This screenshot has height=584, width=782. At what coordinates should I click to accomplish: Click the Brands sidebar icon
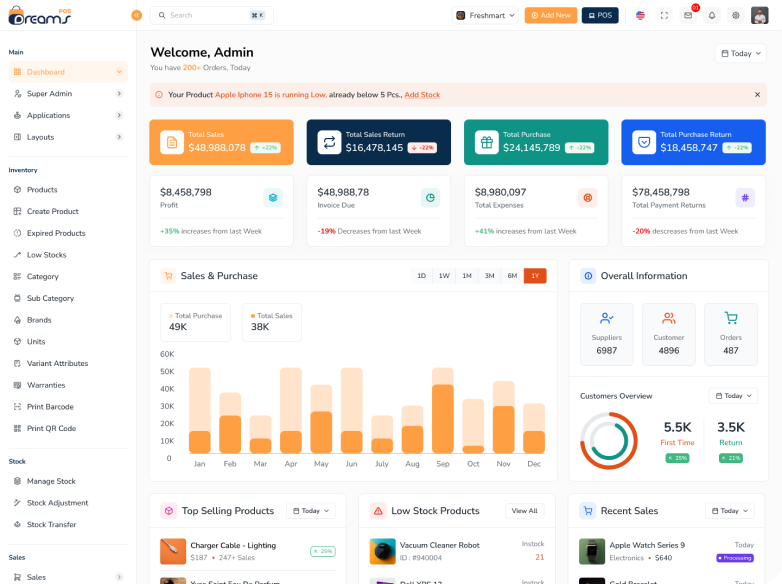17,320
